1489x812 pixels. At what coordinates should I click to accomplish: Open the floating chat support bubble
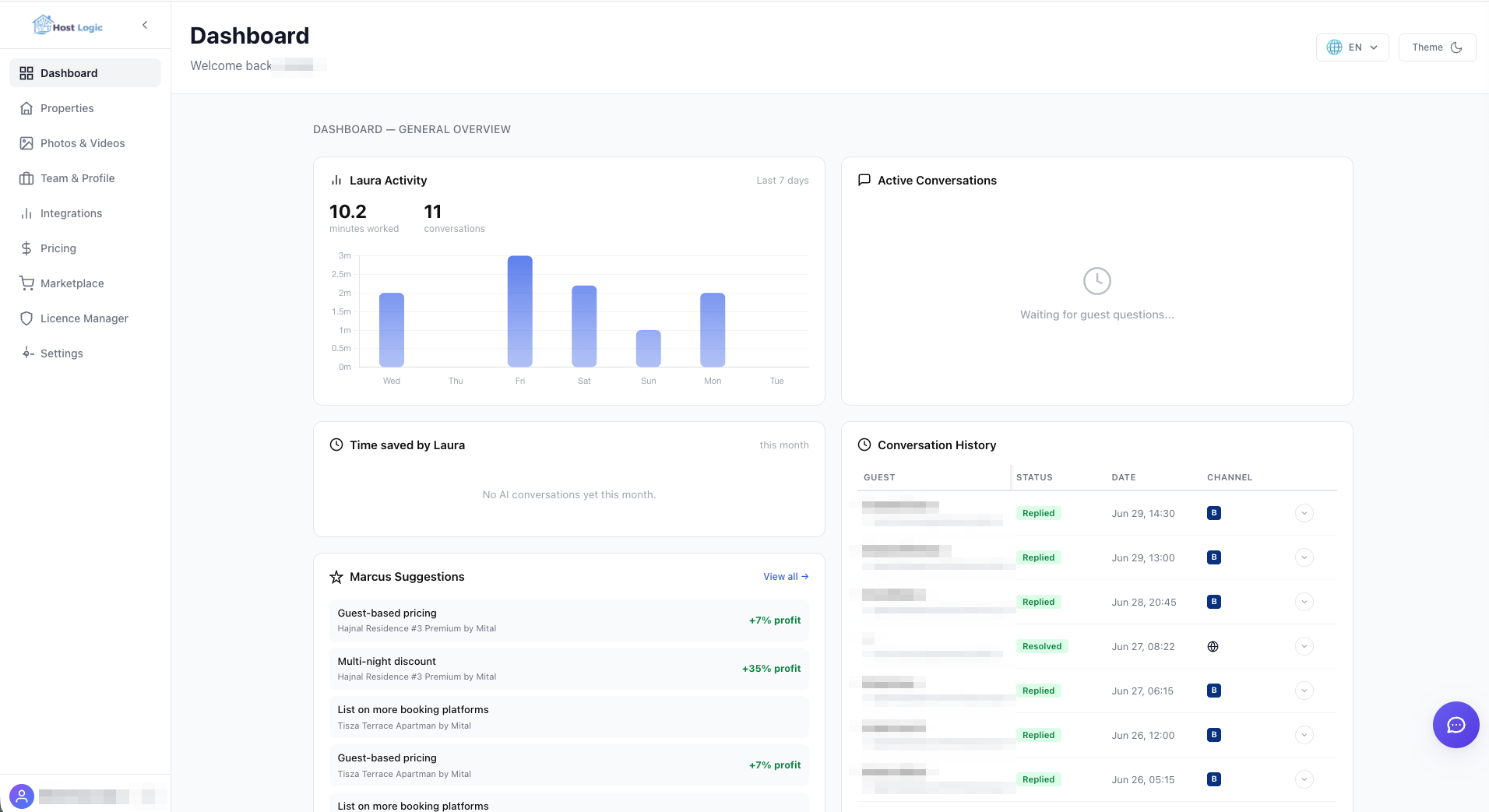pos(1456,725)
